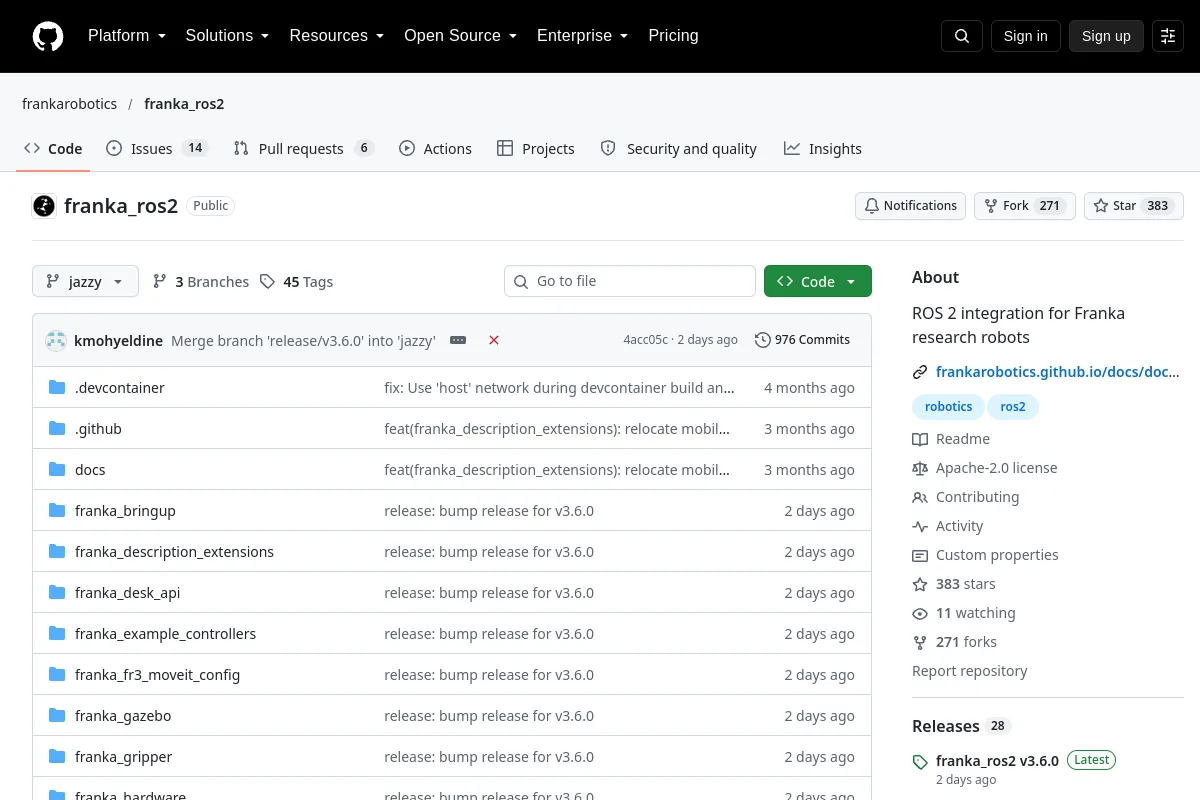The height and width of the screenshot is (800, 1200).
Task: Click the fork icon beside 271 forks
Action: pyautogui.click(x=920, y=642)
